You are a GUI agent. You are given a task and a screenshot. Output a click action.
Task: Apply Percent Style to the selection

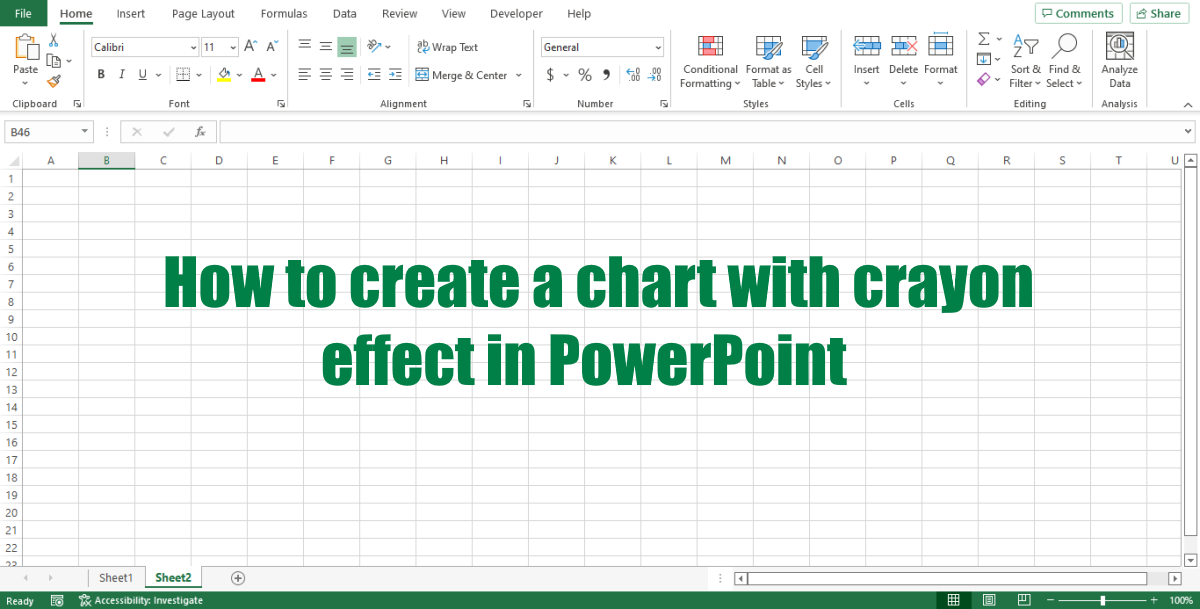(584, 74)
